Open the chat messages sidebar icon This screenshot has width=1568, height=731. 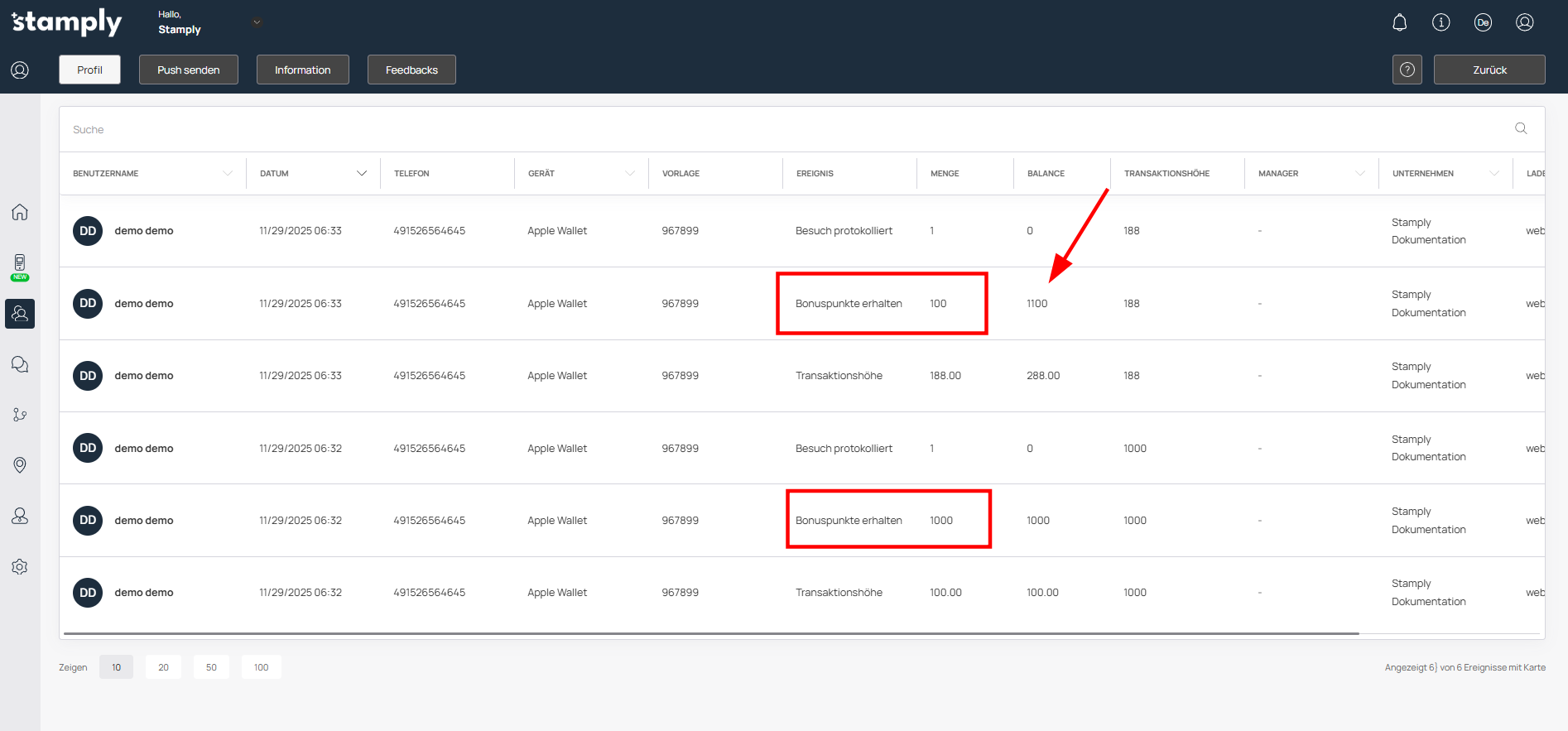(x=20, y=364)
